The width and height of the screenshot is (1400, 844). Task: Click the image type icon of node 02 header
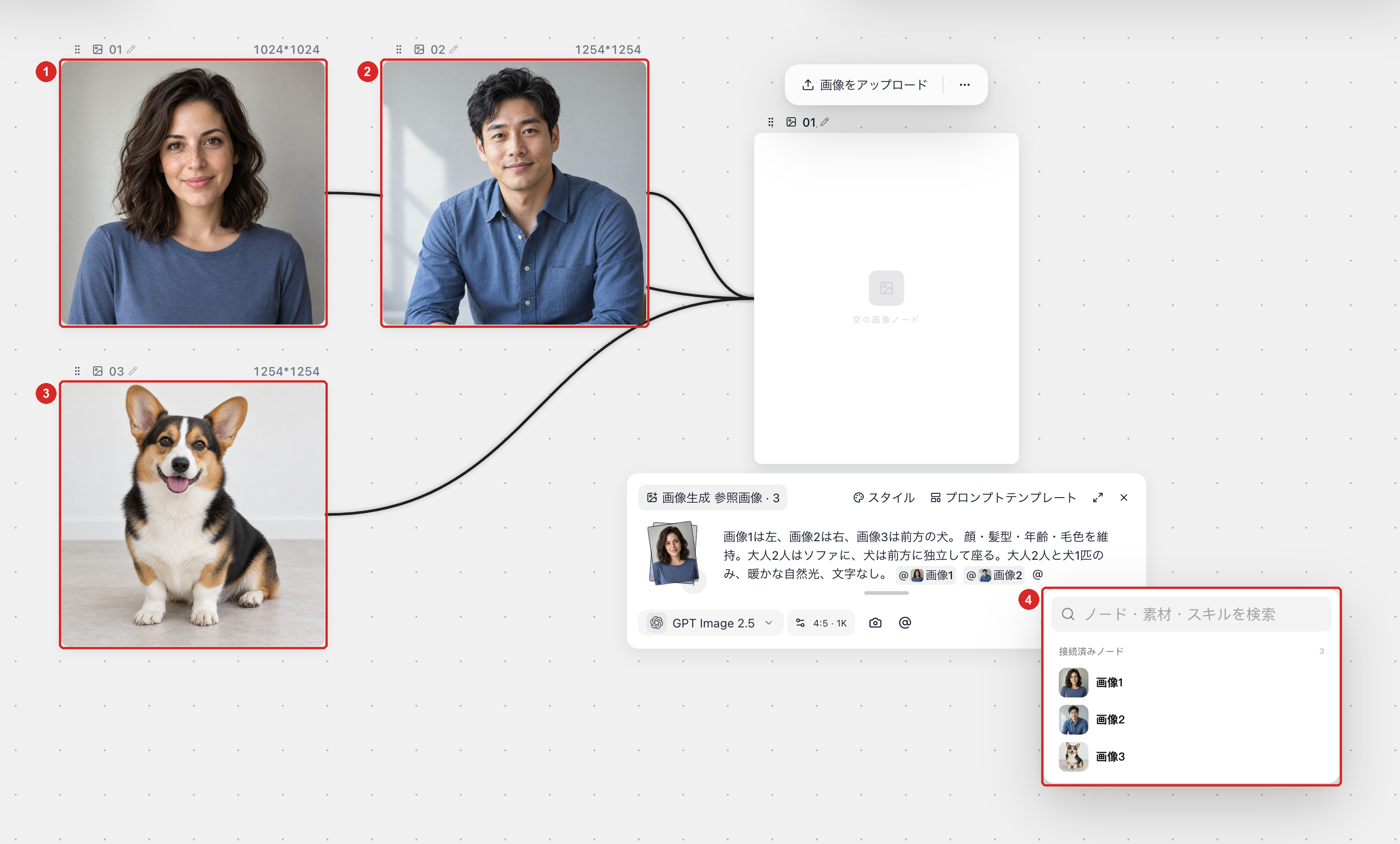click(420, 50)
